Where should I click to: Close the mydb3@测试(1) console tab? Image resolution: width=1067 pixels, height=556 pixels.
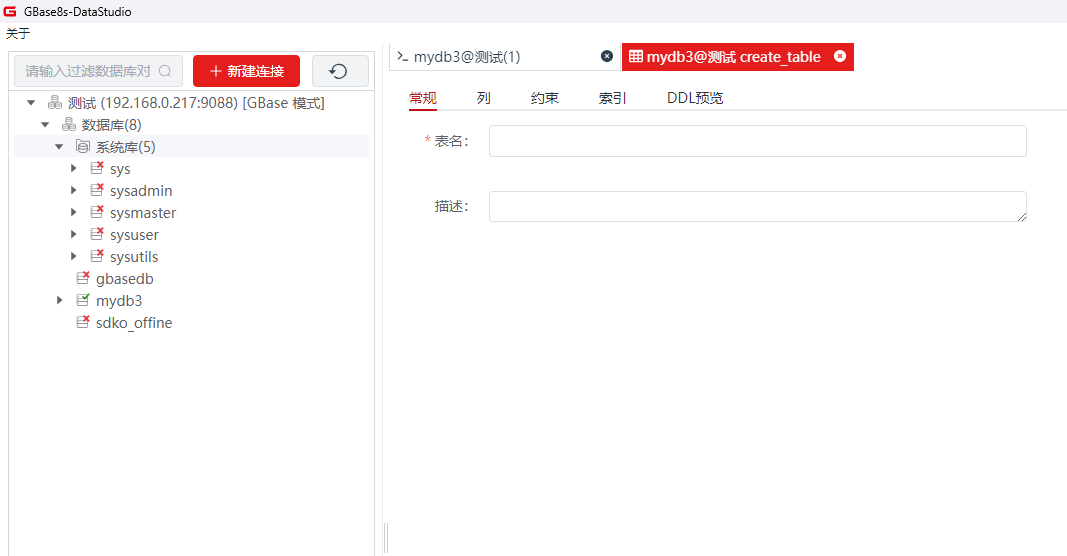click(607, 57)
